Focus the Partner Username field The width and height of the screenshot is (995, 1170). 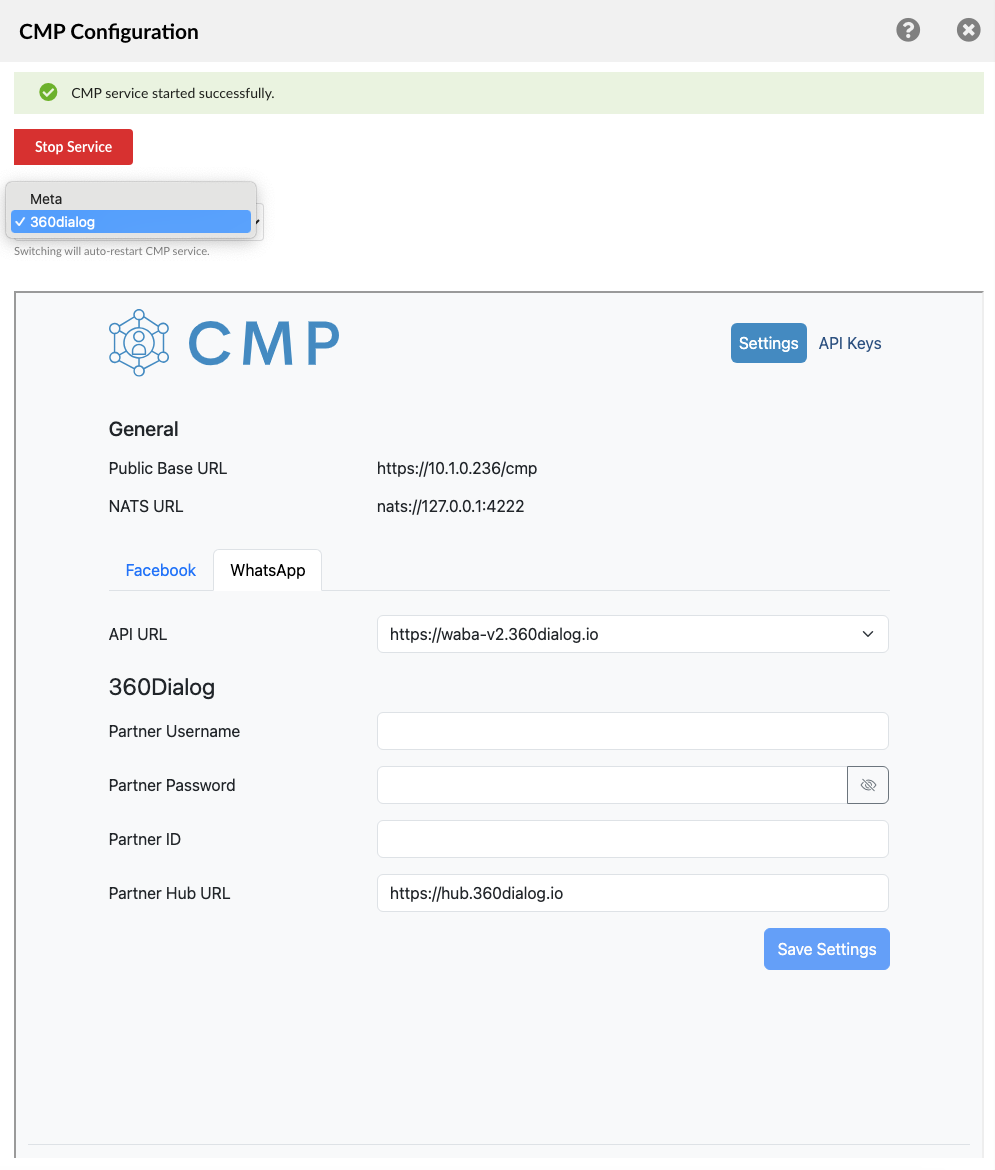point(632,731)
